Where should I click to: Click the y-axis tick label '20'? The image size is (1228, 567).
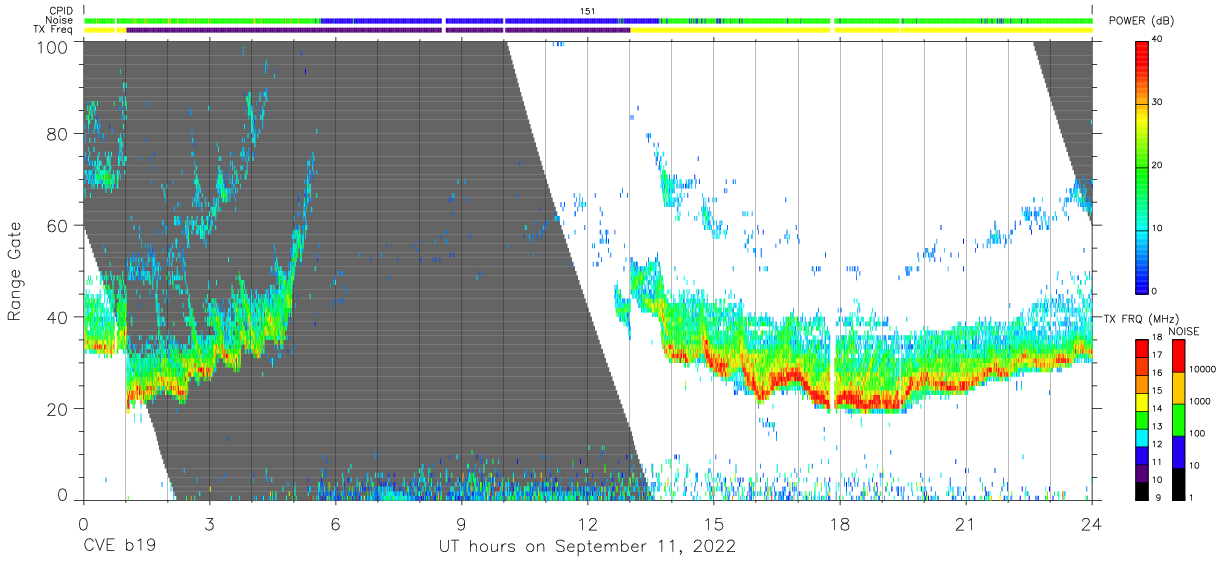click(58, 409)
